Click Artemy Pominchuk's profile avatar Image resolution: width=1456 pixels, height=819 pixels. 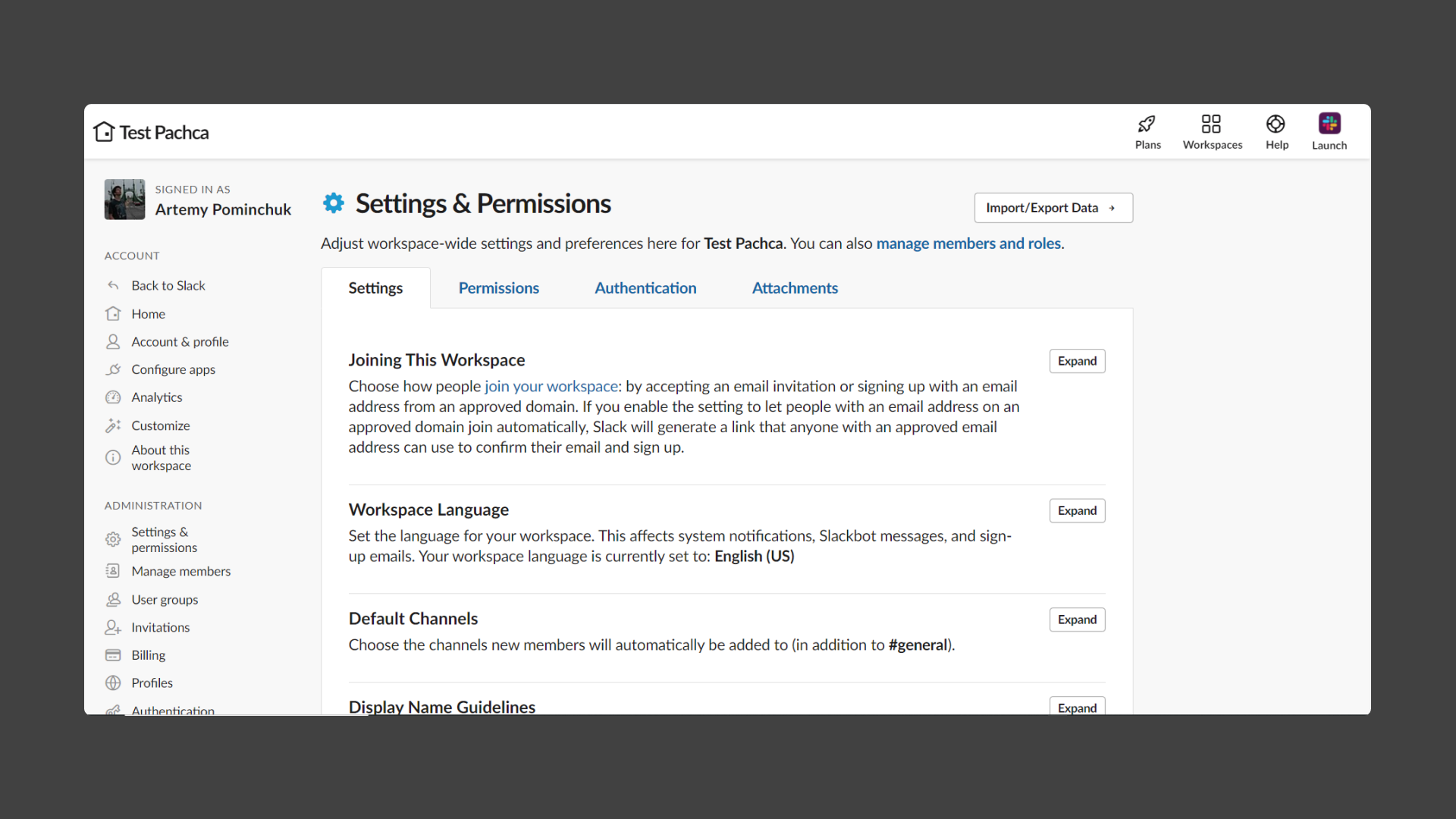[x=124, y=199]
